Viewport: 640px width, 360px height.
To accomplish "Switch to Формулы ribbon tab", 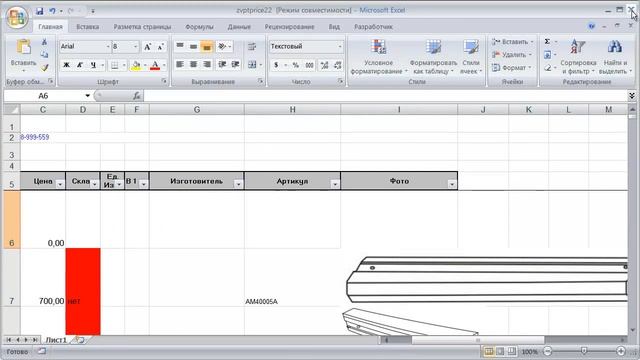I will (x=199, y=27).
